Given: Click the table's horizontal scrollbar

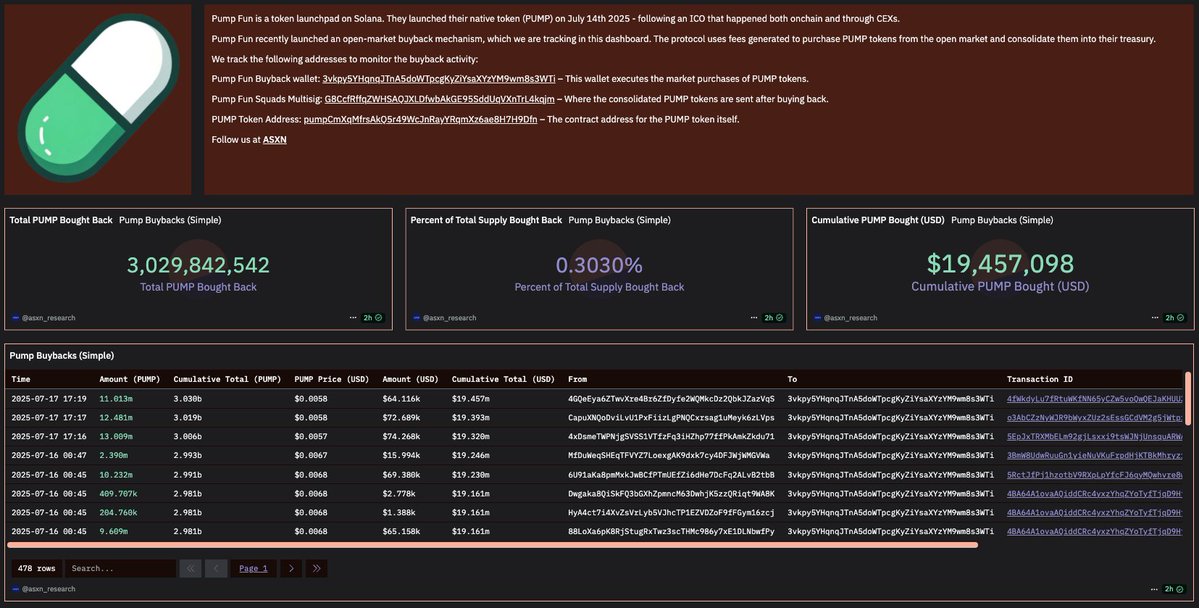Looking at the screenshot, I should 492,545.
